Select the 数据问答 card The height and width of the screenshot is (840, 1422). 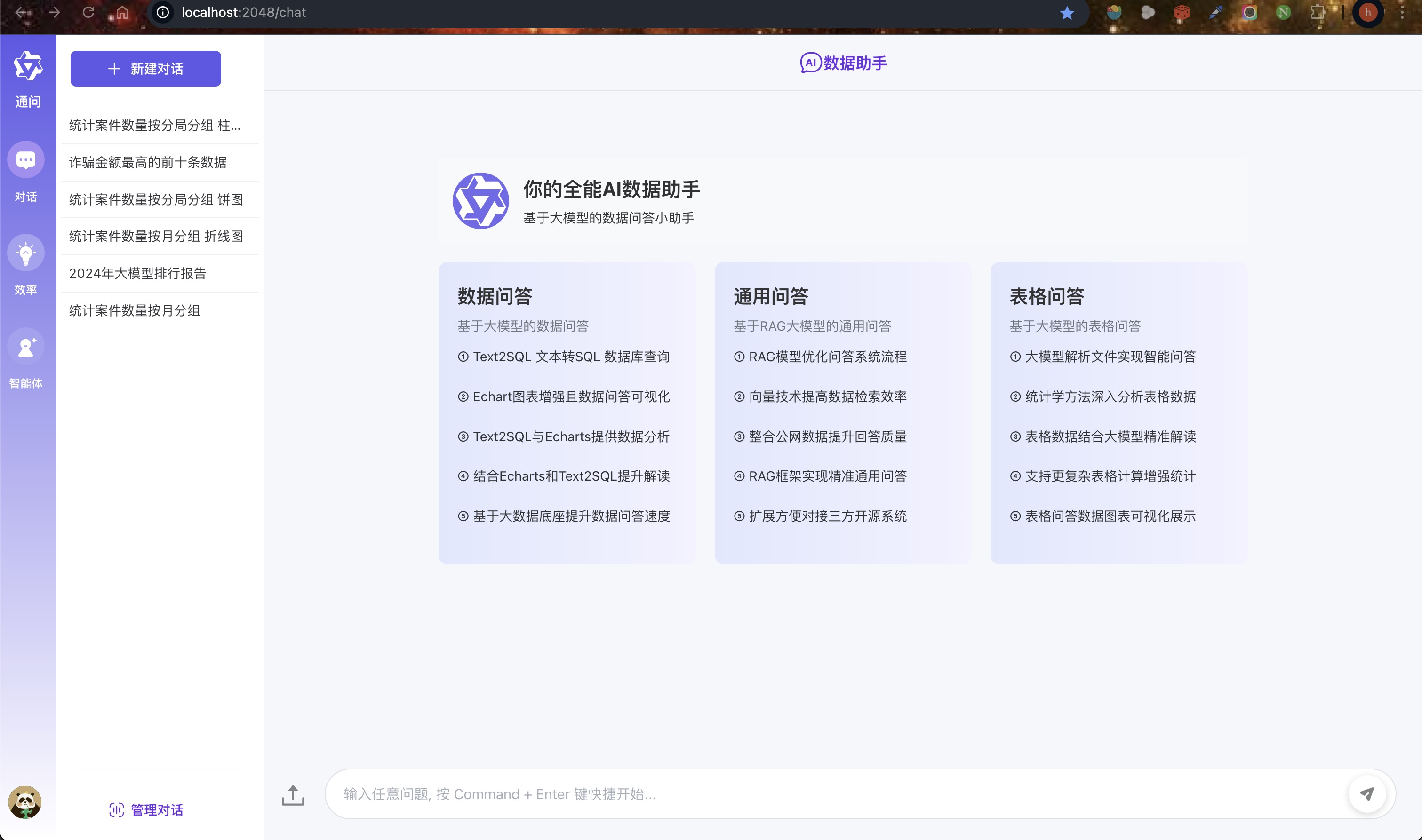(x=567, y=412)
